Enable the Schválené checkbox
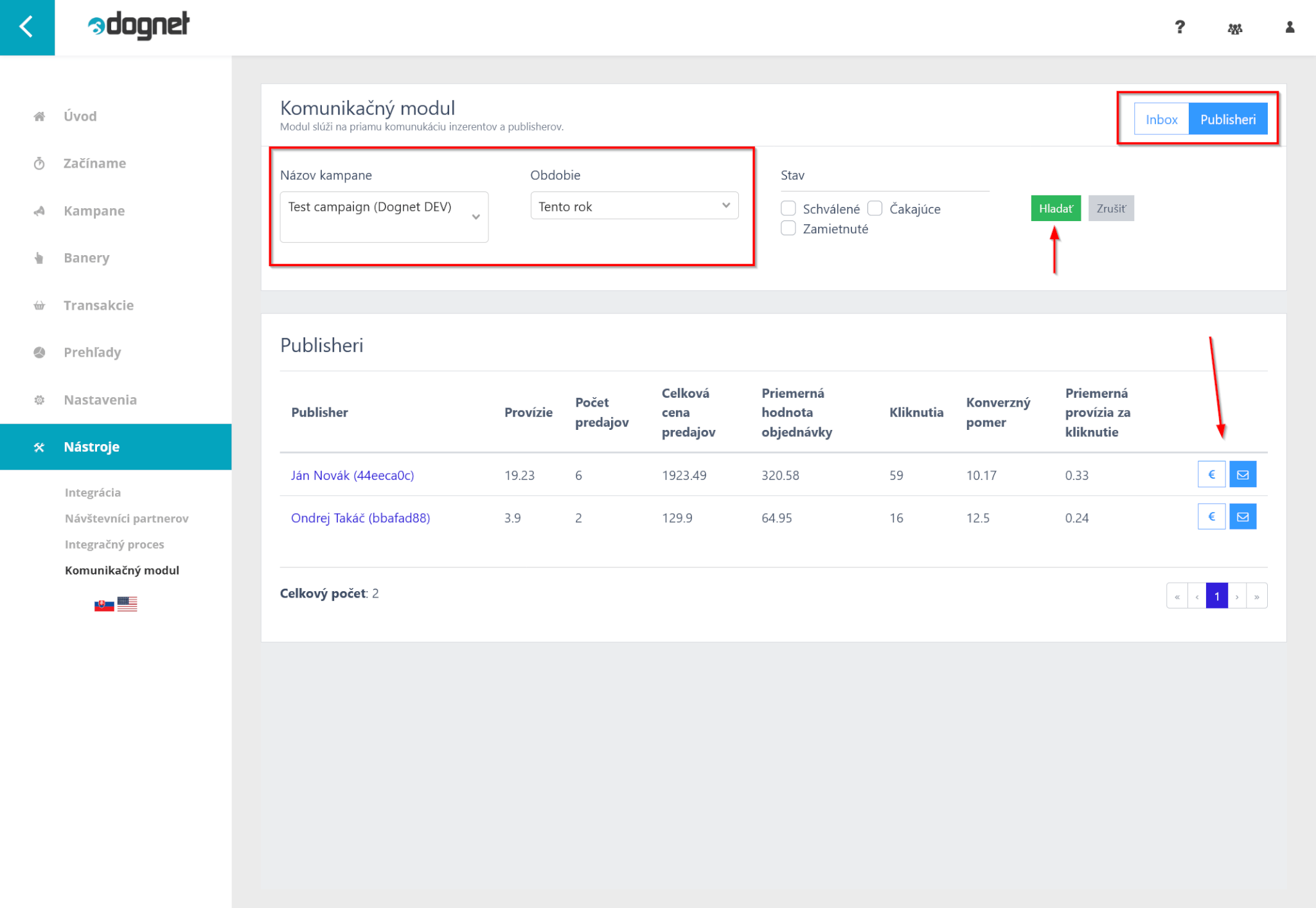This screenshot has height=908, width=1316. click(x=788, y=208)
